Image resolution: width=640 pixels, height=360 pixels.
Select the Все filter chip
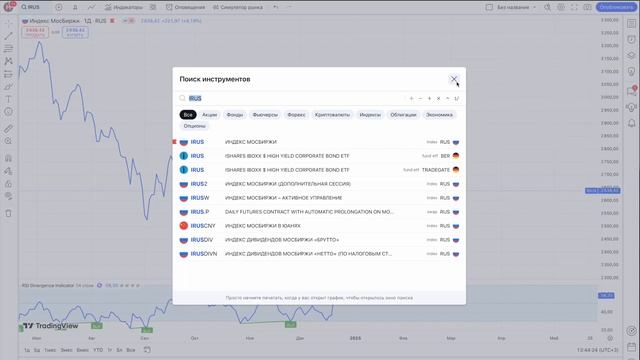coord(188,115)
